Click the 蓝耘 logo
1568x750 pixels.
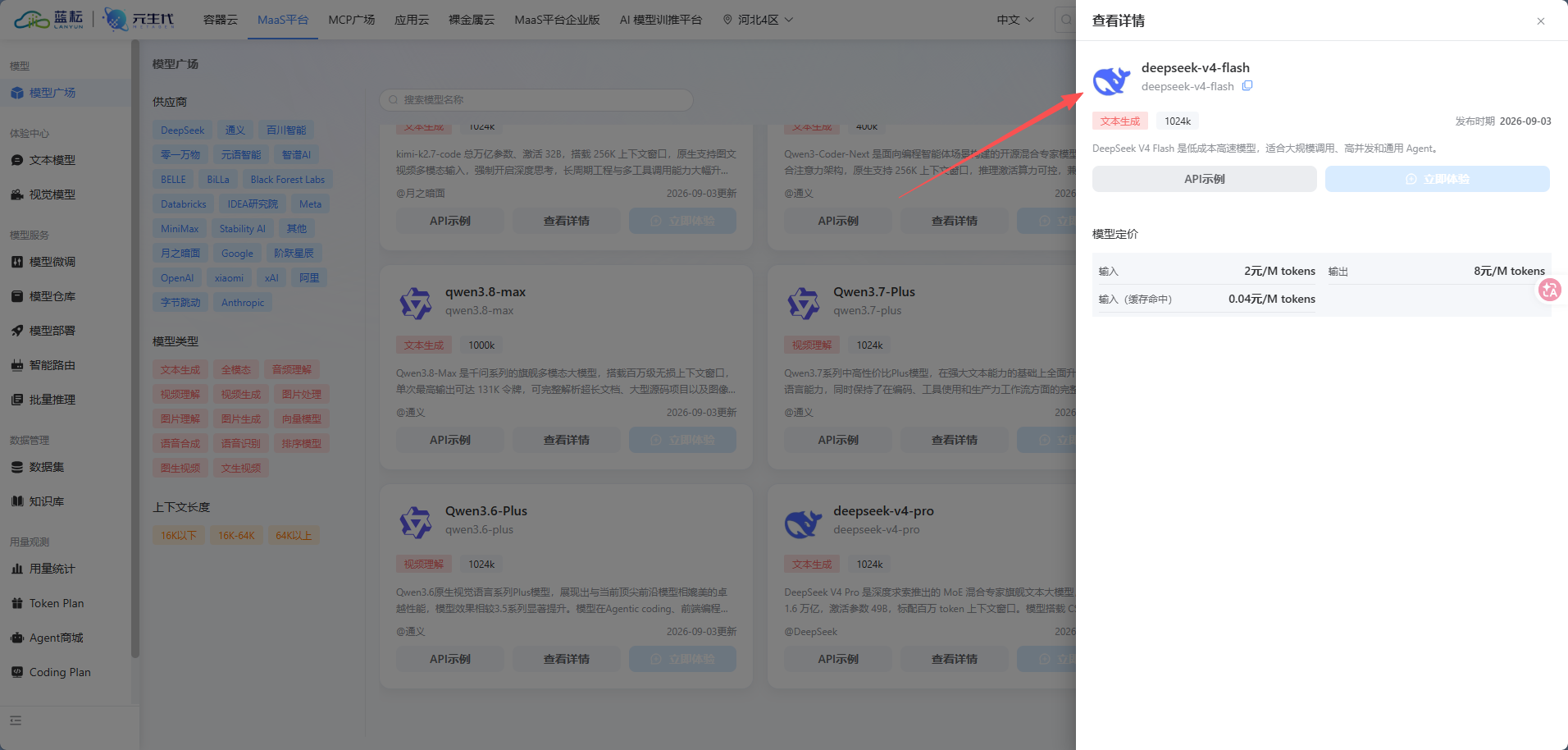(x=49, y=19)
